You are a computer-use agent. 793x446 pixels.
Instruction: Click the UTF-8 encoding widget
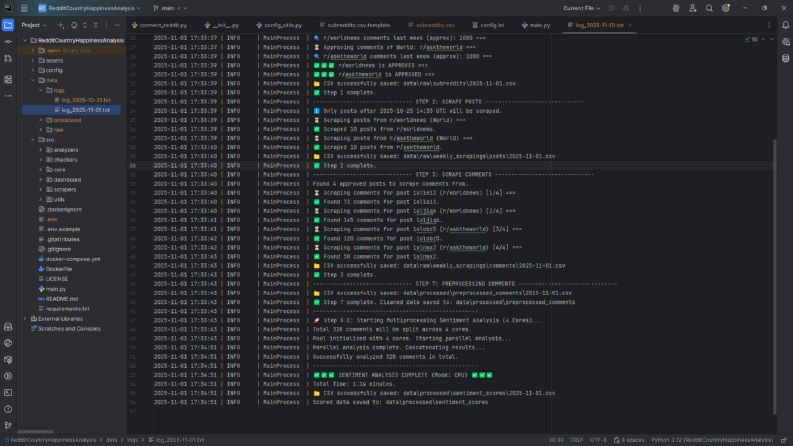pos(598,440)
